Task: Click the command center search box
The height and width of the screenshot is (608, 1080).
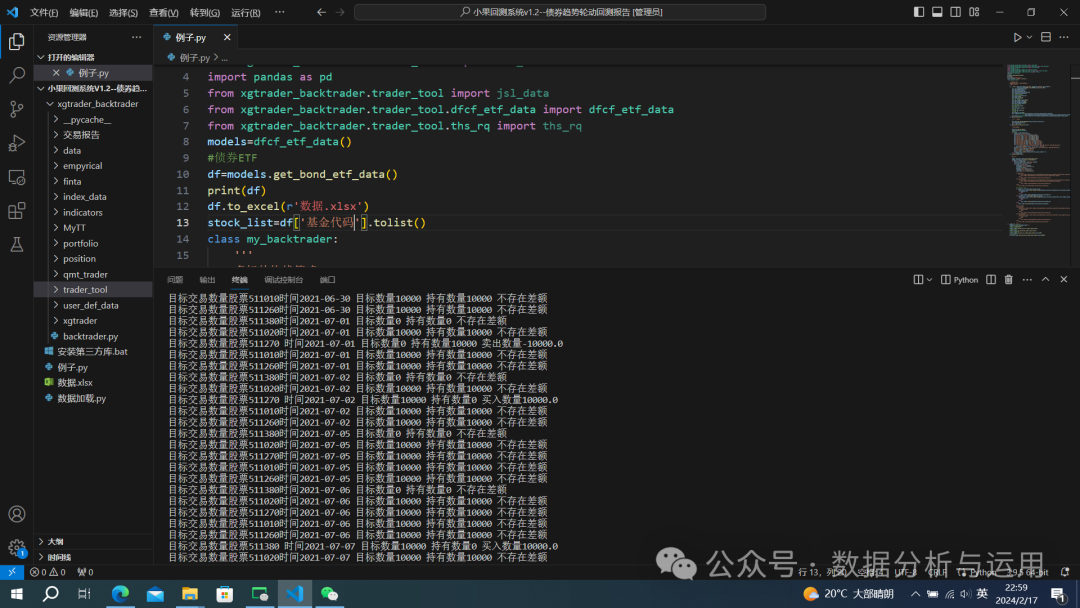Action: pyautogui.click(x=559, y=12)
